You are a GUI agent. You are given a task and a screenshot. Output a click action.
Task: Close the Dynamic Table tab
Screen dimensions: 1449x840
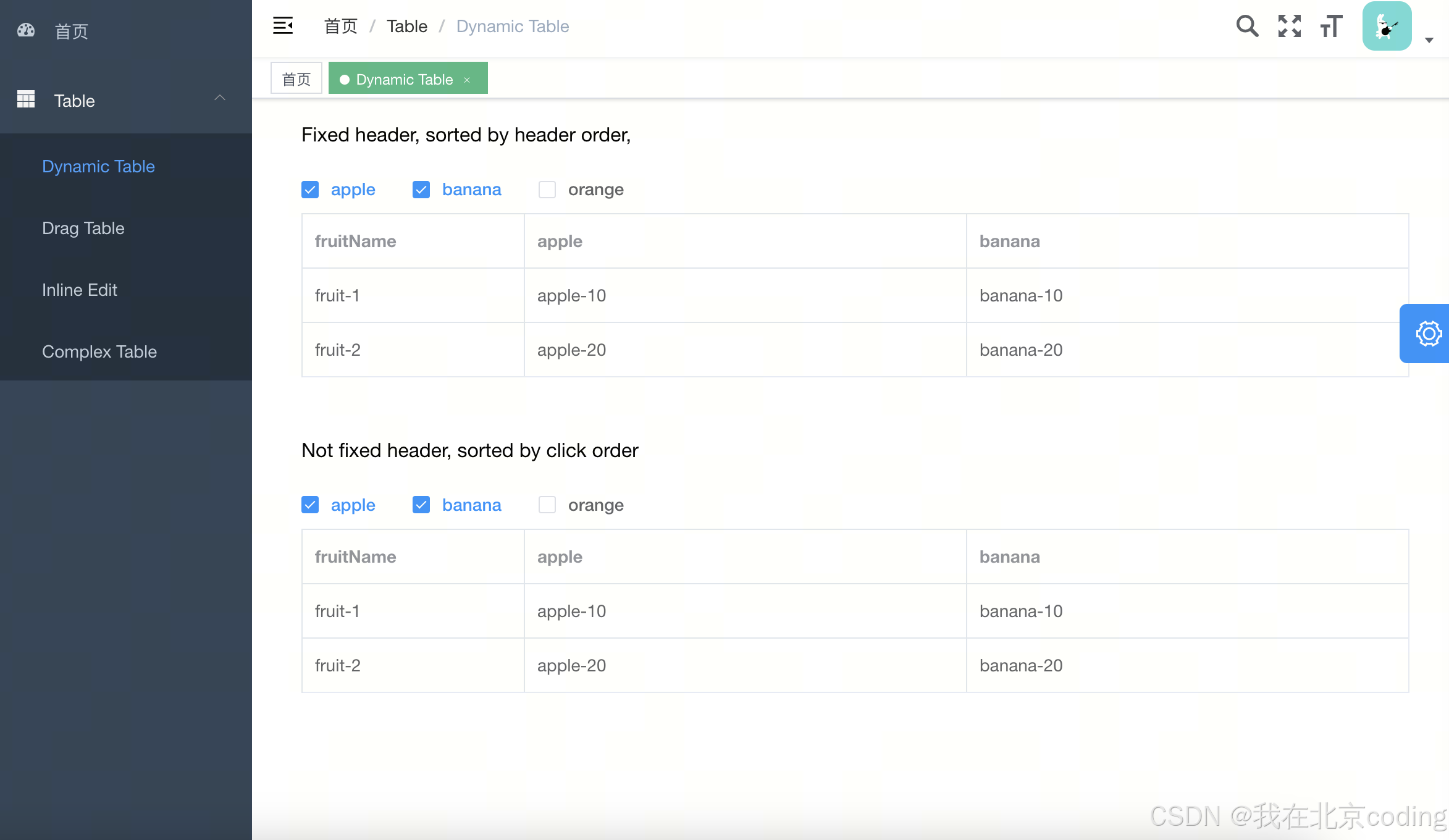(x=467, y=80)
